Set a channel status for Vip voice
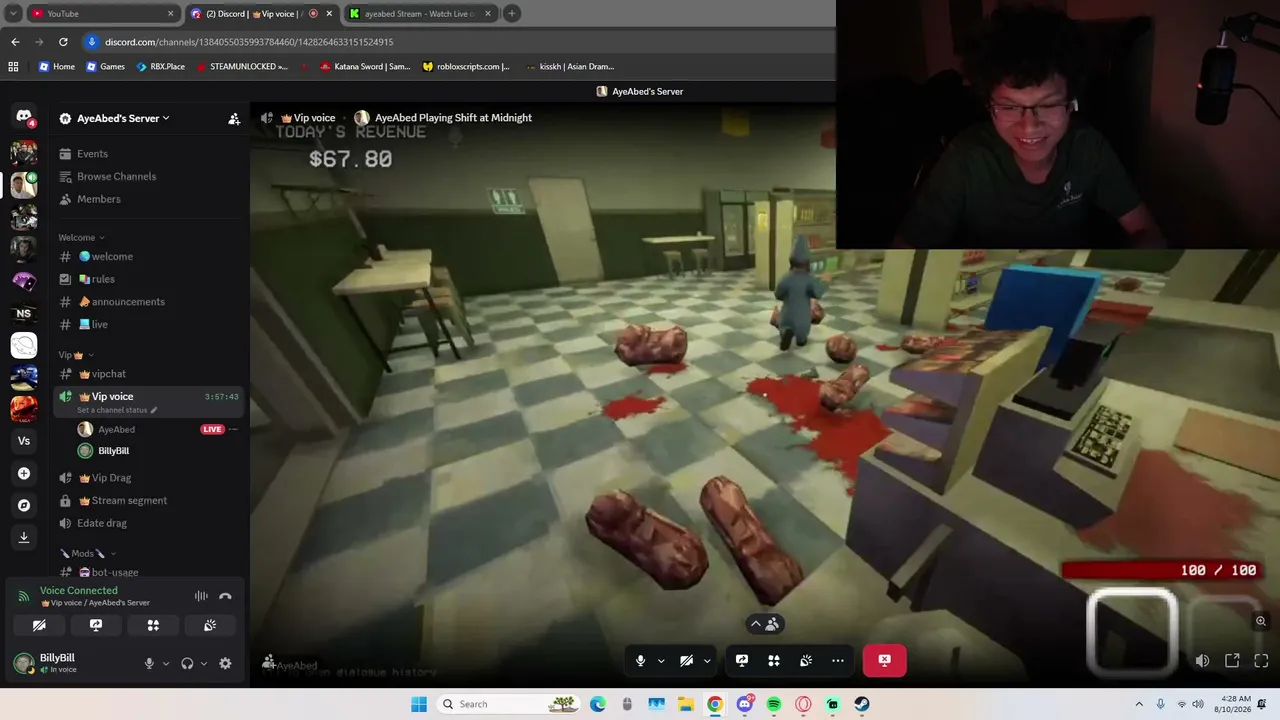Viewport: 1280px width, 720px height. [117, 410]
